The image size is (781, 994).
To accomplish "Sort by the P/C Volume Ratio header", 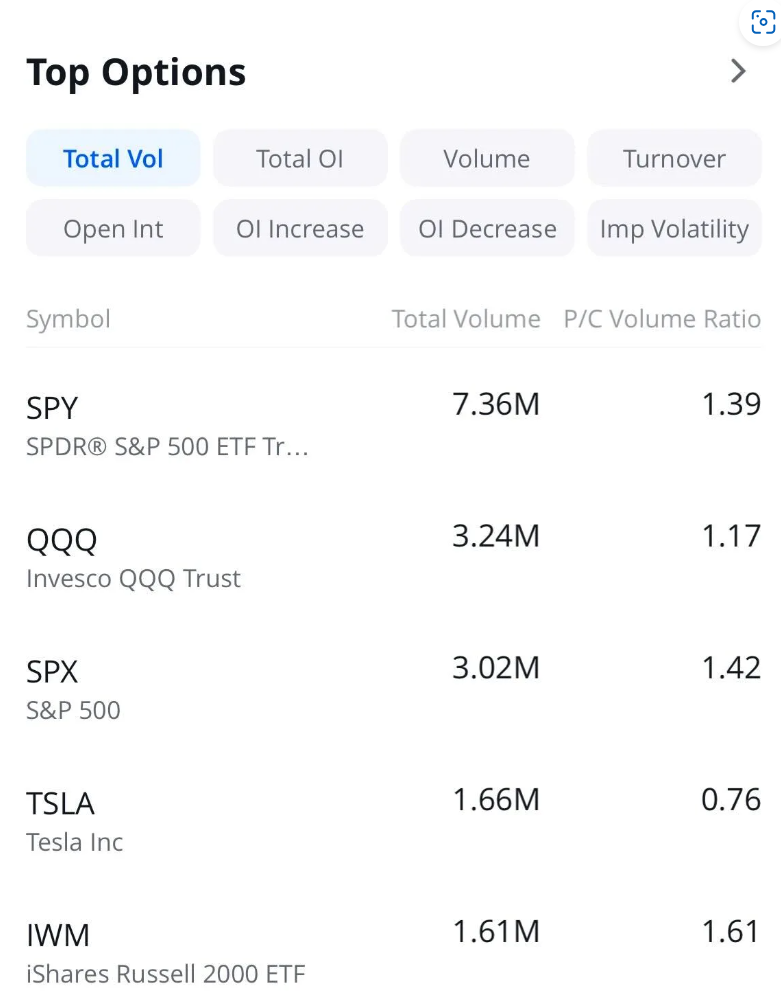I will coord(662,319).
